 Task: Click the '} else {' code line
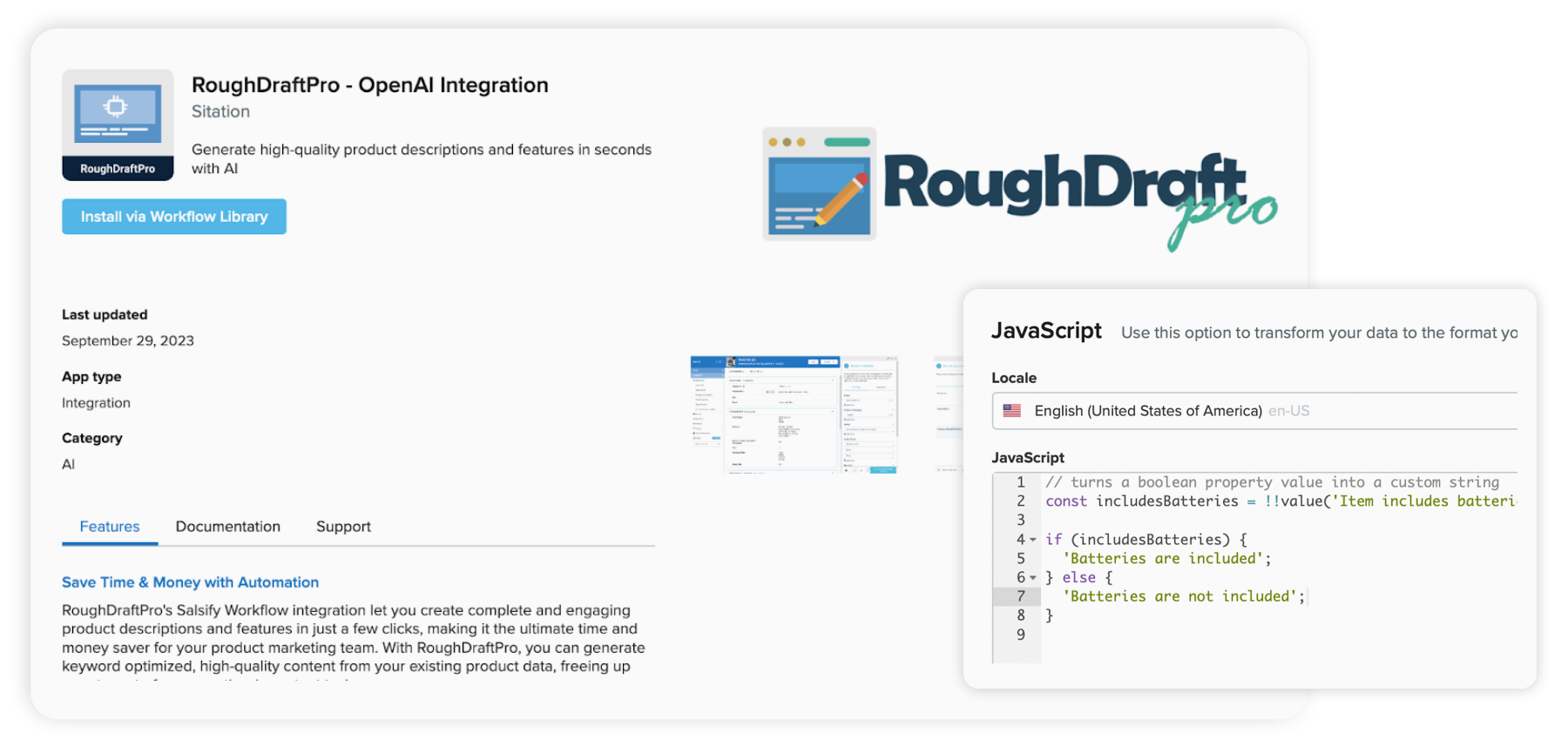tap(1078, 578)
